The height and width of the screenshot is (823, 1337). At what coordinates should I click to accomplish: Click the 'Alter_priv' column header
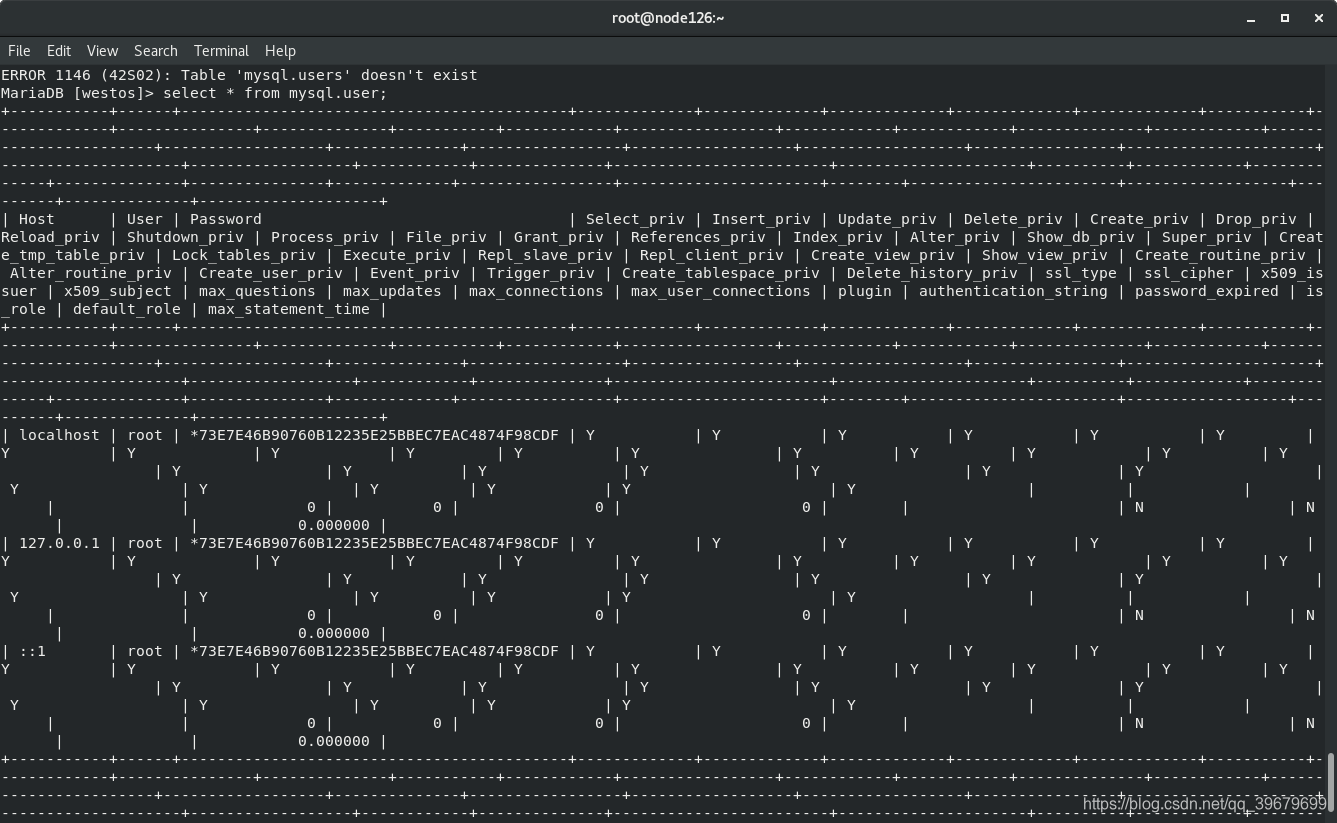pos(955,237)
